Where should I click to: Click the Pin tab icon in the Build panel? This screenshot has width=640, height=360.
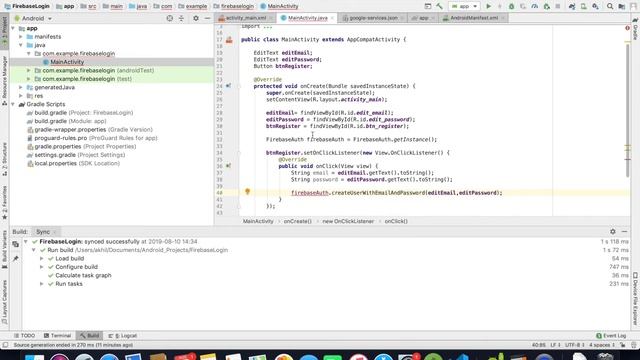click(x=16, y=258)
